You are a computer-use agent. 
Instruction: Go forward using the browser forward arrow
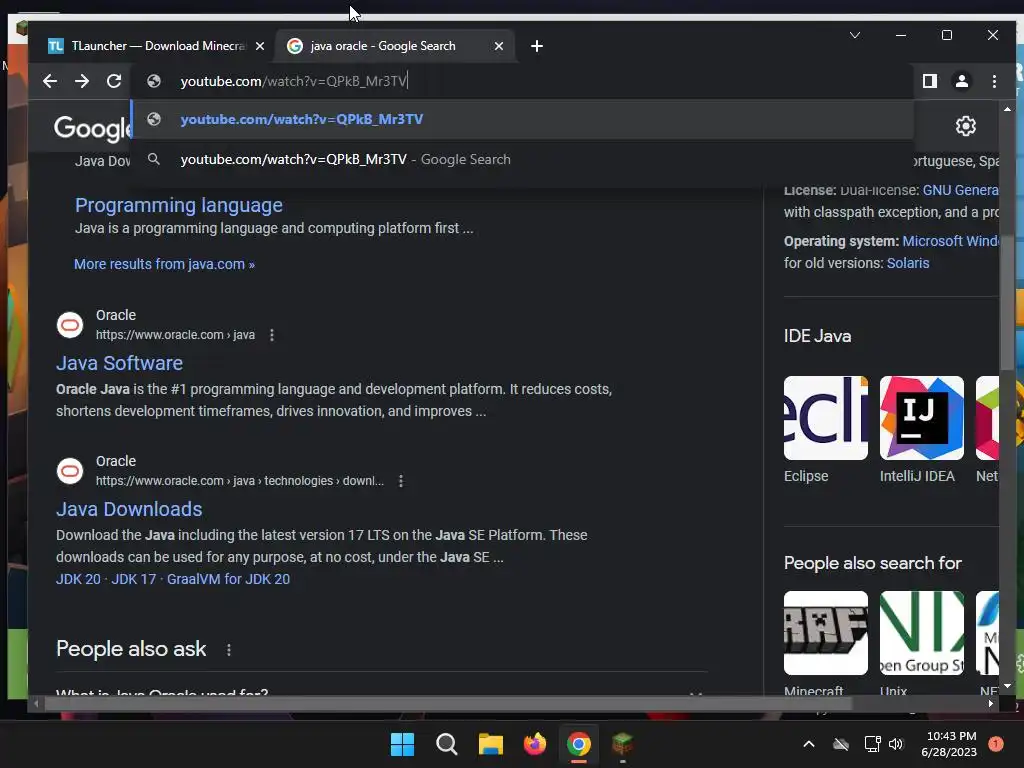point(82,81)
